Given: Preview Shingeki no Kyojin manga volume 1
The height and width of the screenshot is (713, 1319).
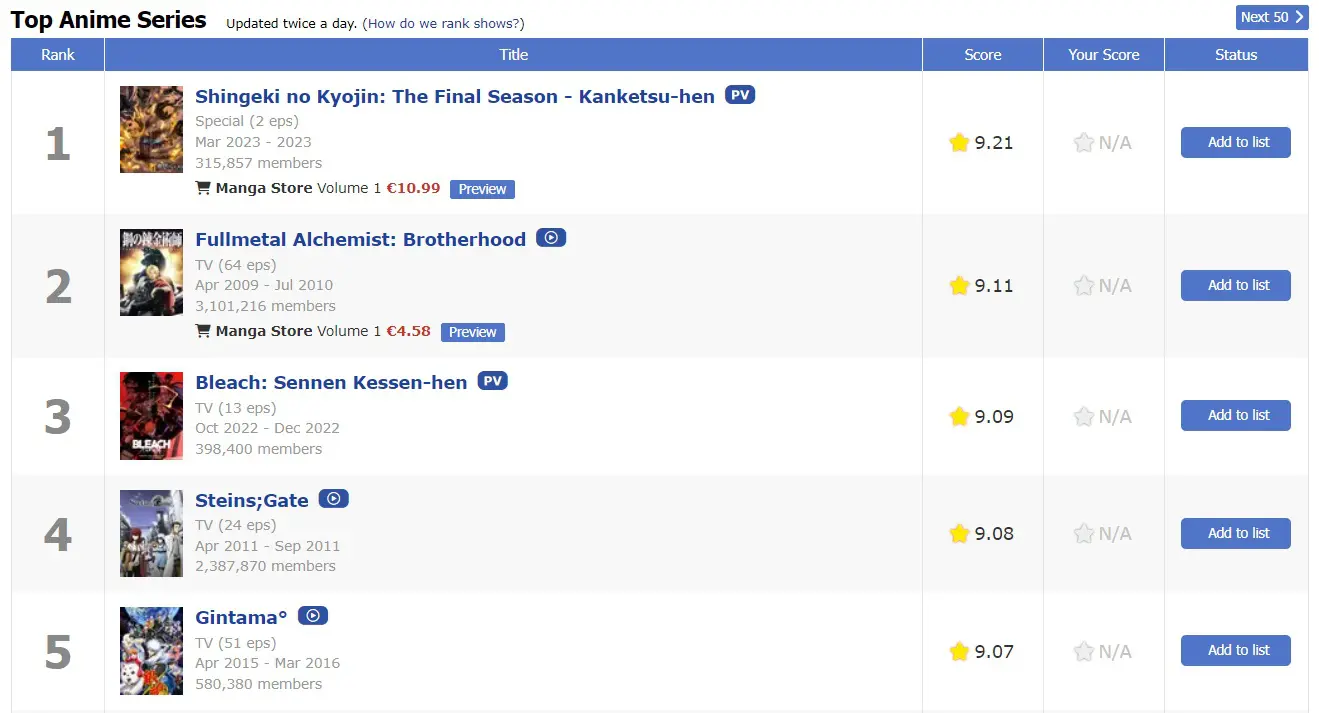Looking at the screenshot, I should tap(482, 189).
